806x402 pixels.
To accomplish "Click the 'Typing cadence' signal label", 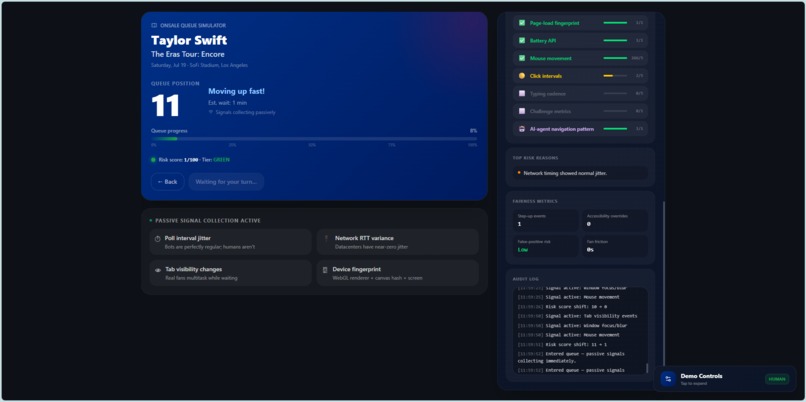I will point(548,94).
